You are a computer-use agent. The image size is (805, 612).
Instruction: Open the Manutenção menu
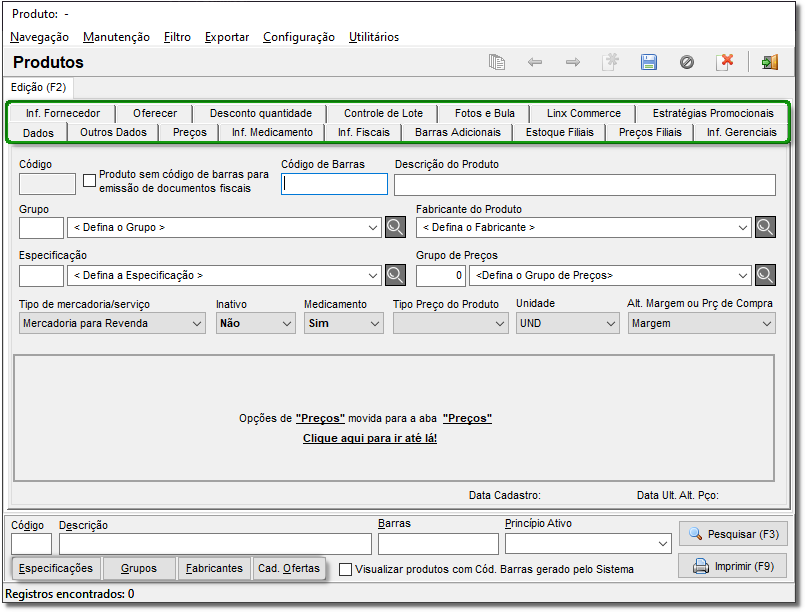(116, 37)
